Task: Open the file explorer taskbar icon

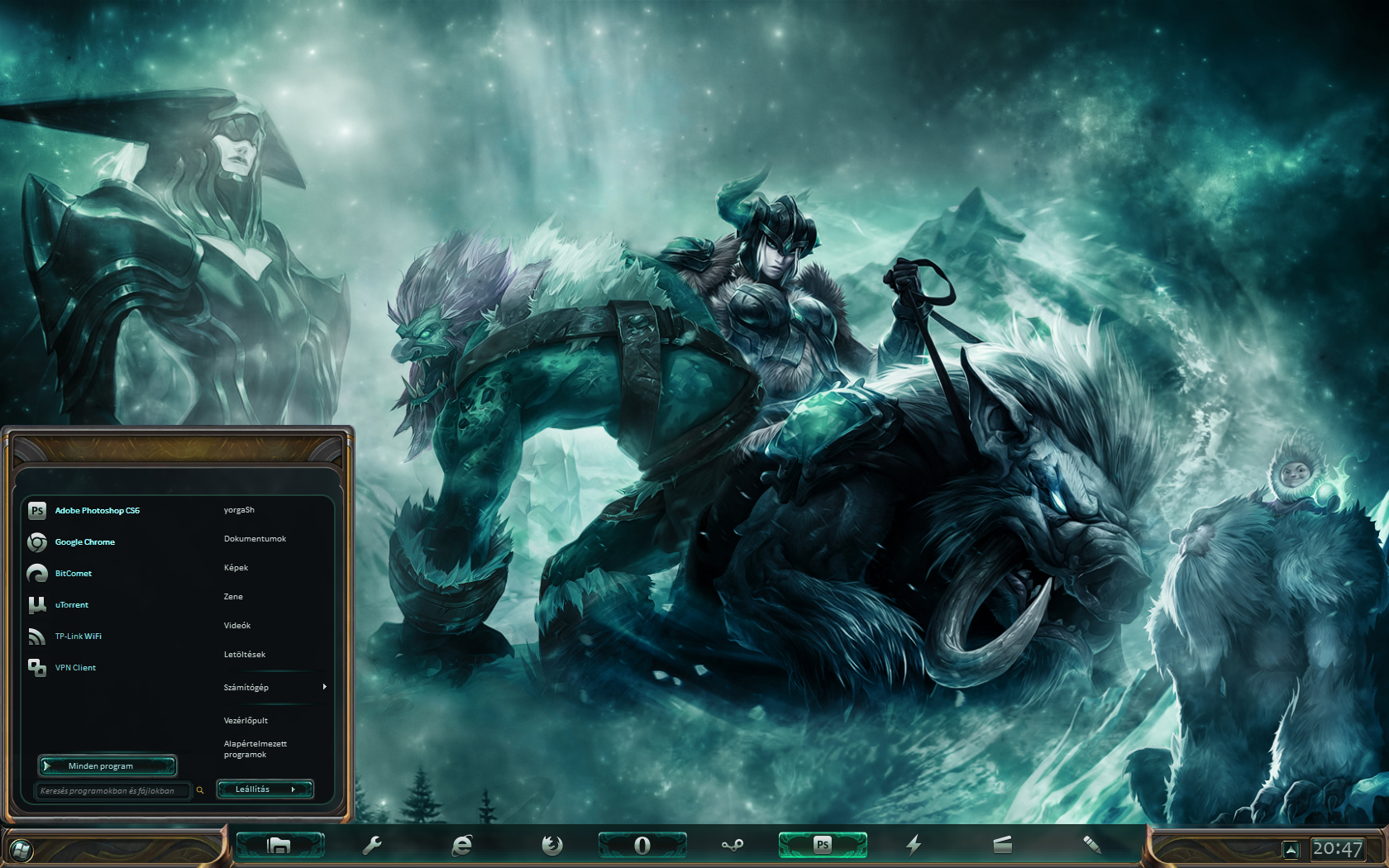Action: (279, 845)
